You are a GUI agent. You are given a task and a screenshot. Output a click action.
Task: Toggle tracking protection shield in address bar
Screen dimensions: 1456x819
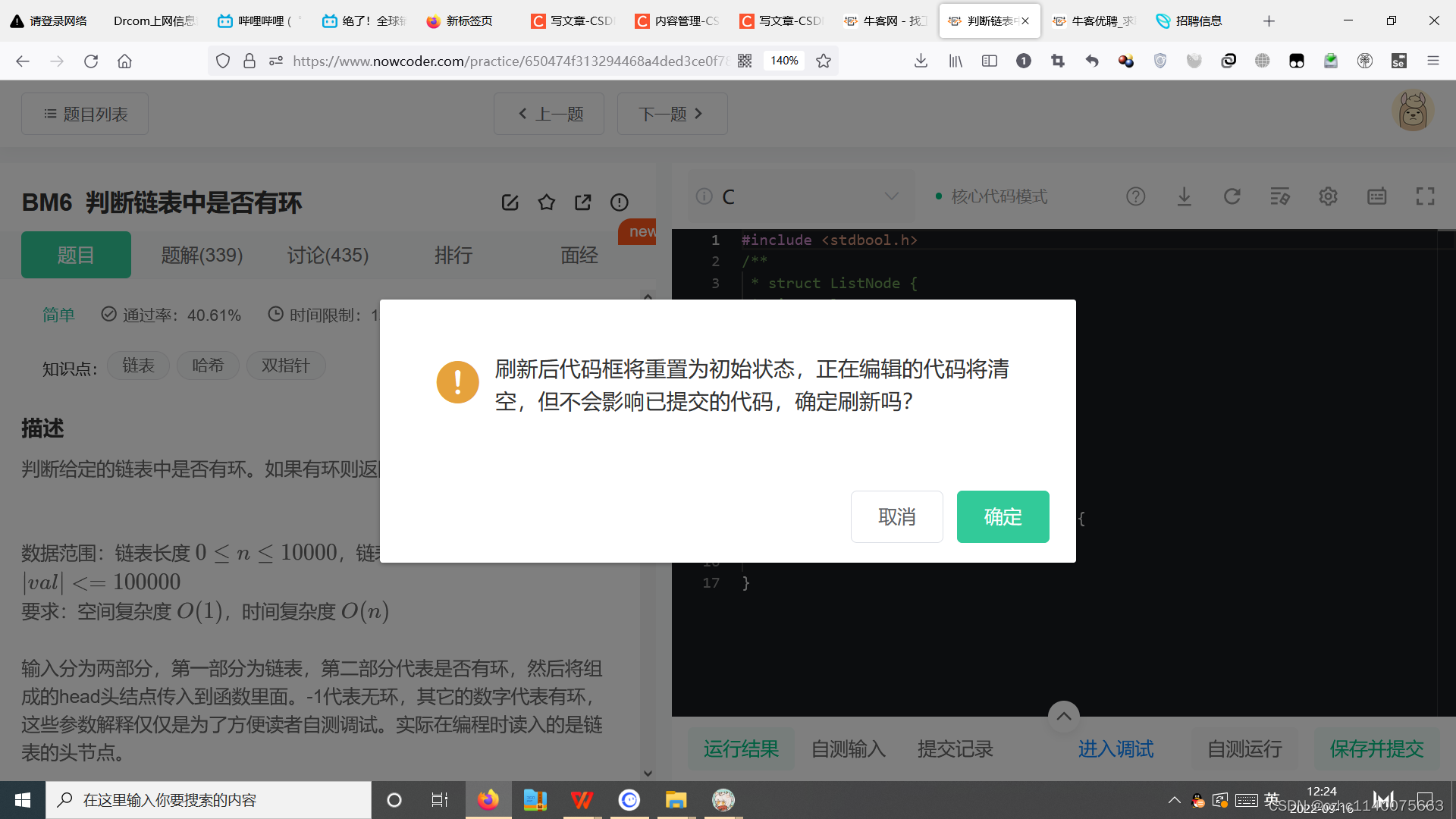coord(222,61)
